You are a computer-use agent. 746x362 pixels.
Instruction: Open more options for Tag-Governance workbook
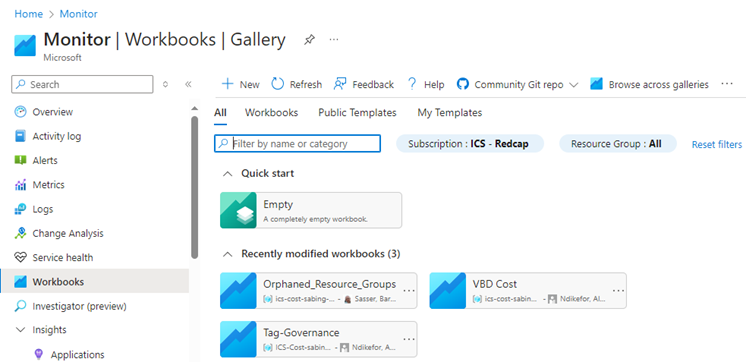(x=409, y=339)
